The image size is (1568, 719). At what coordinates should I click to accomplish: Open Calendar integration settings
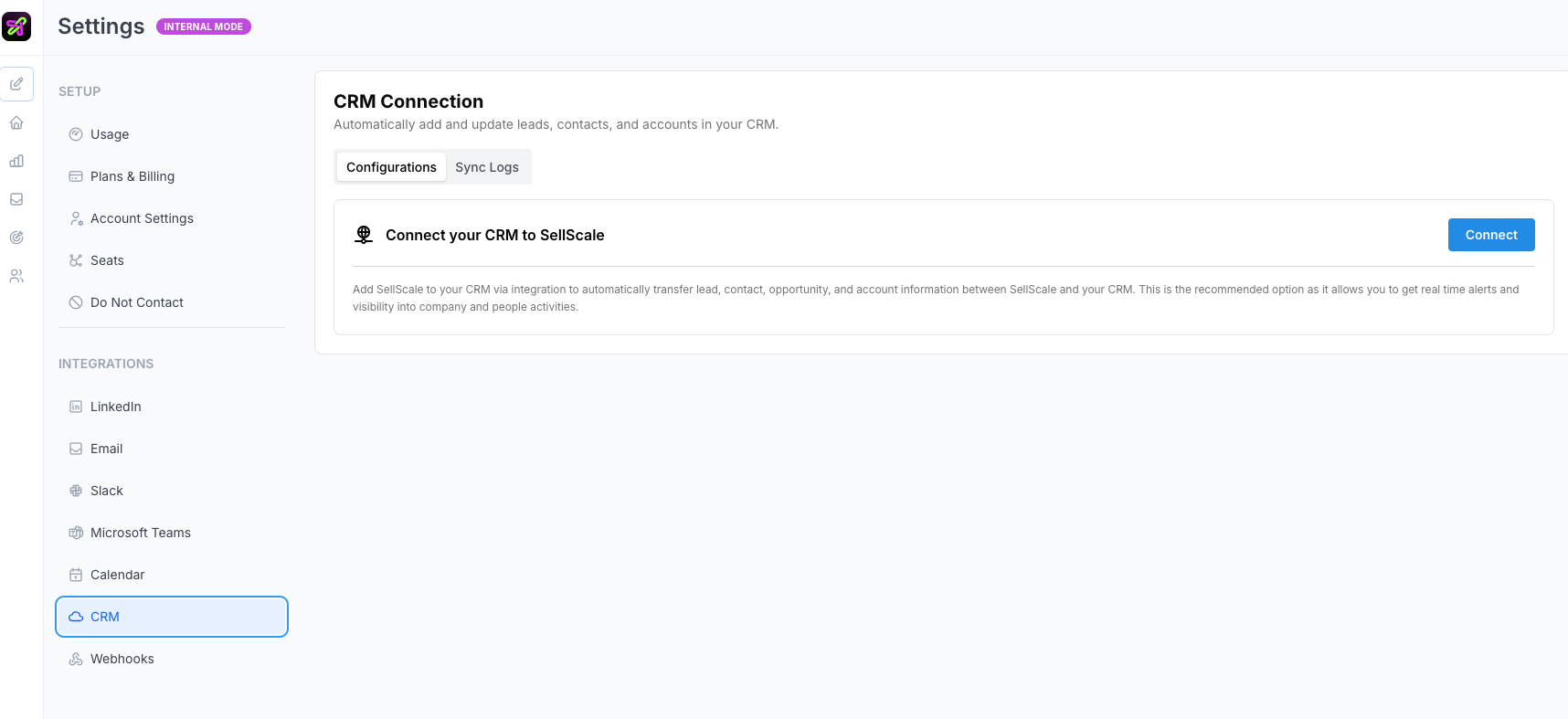(x=172, y=575)
